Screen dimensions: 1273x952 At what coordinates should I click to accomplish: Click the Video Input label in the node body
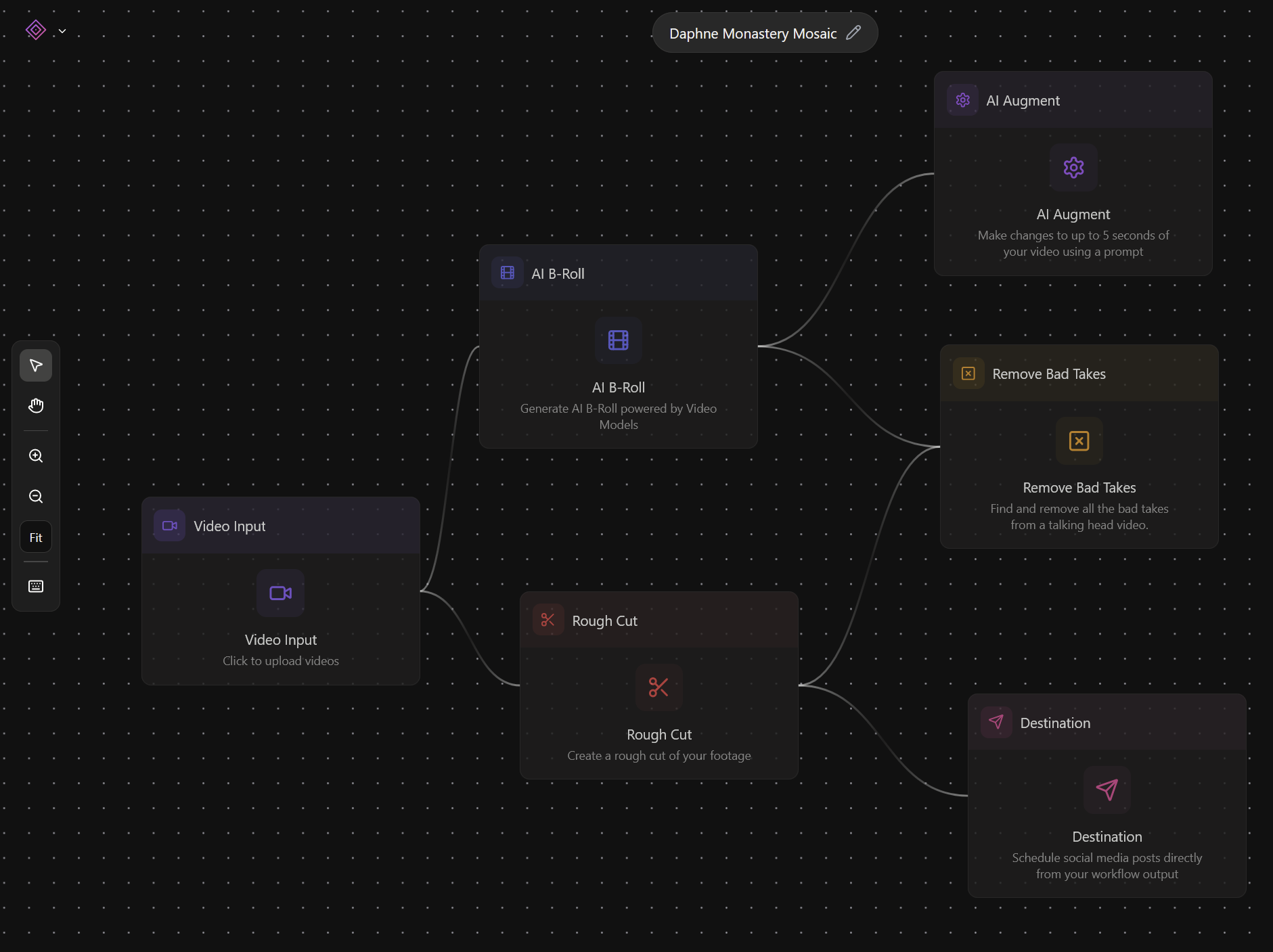point(281,639)
